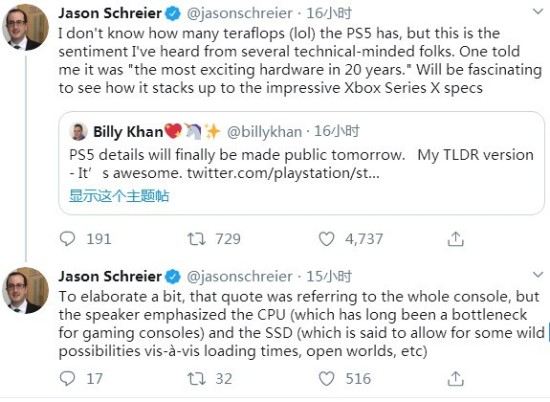Open @billykhan profile handle
550x402 pixels.
pos(264,132)
